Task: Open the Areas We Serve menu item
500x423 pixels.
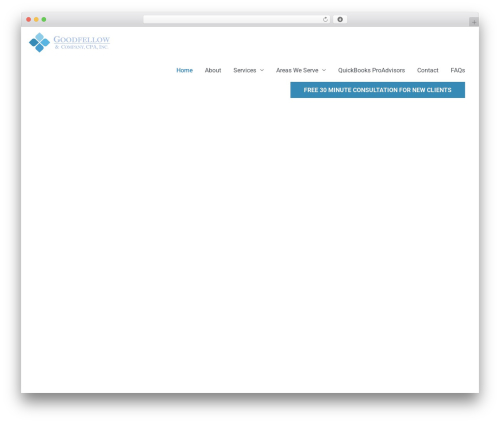Action: click(297, 70)
